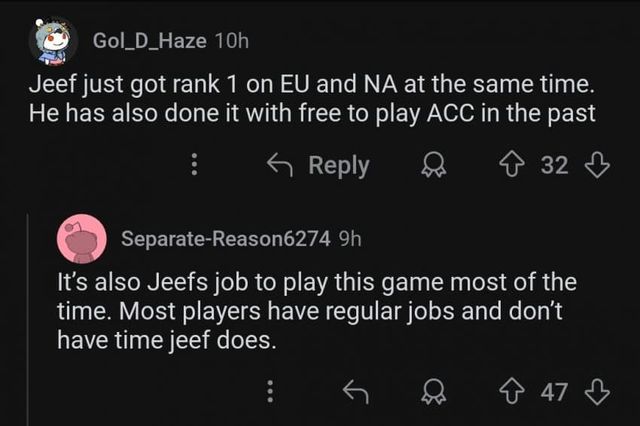This screenshot has height=426, width=640.
Task: Click the Separate-Reason6274 username
Action: pos(228,240)
